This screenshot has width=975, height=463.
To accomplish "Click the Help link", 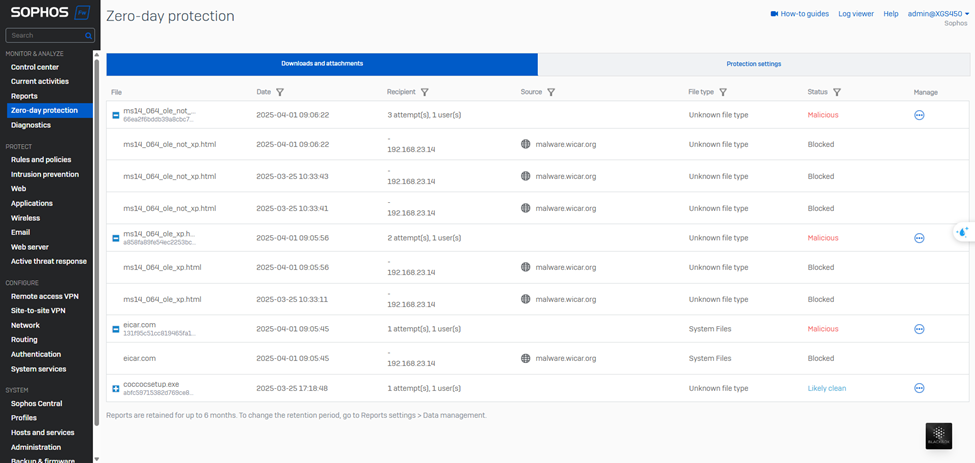I will (x=890, y=14).
